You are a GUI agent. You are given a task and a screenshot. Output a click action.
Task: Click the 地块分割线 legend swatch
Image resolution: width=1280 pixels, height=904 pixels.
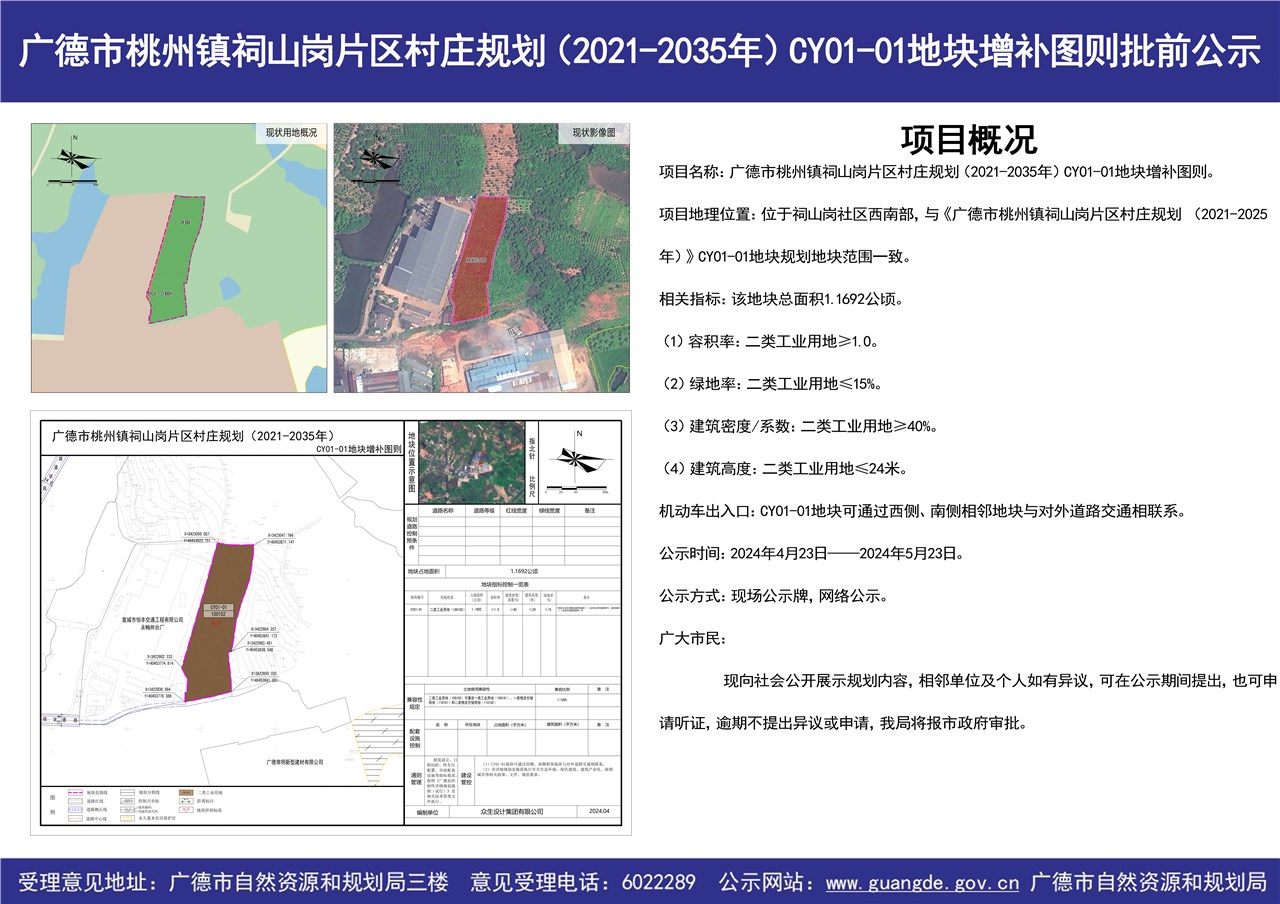128,792
